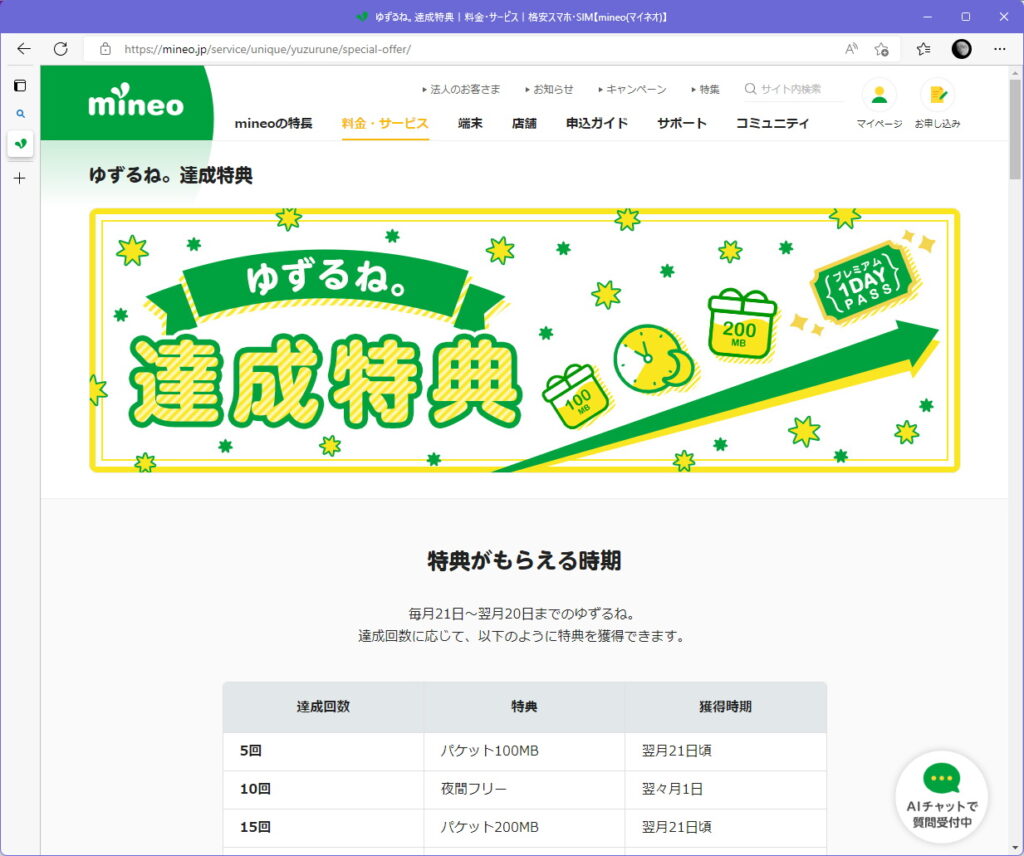
Task: Click the ゆずるね。達成特典 banner image
Action: 524,340
